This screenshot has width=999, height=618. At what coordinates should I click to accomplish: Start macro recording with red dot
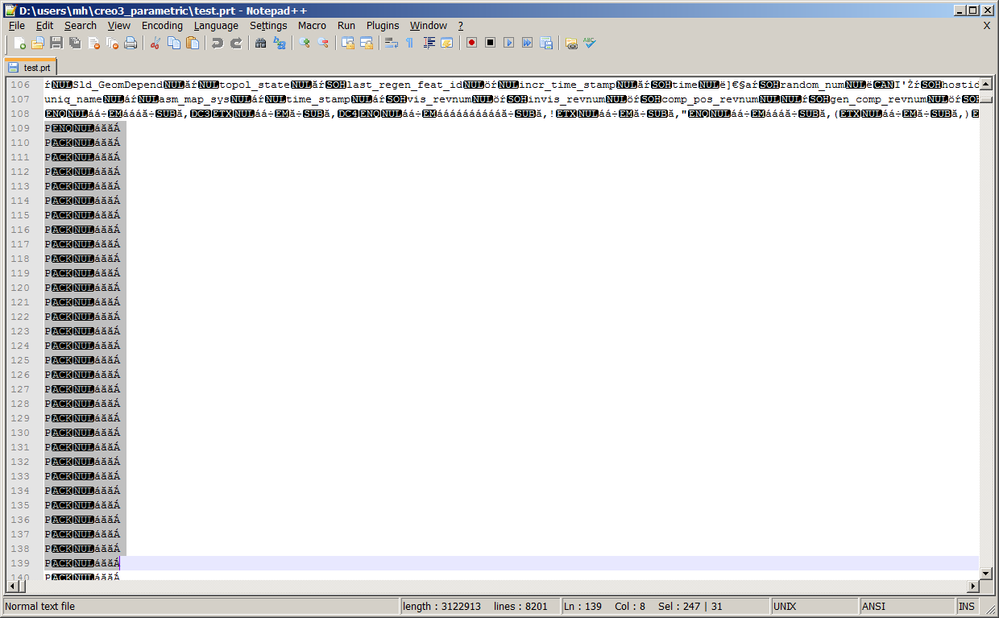(x=471, y=43)
